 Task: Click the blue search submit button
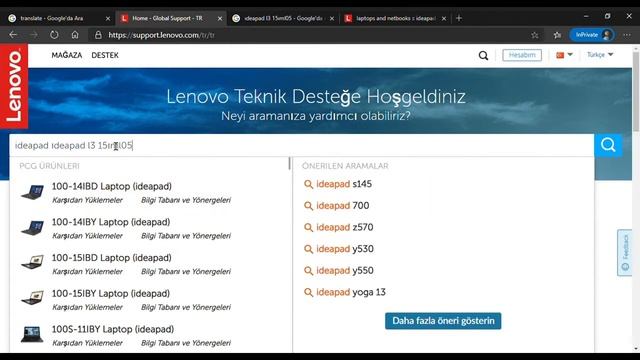(x=608, y=145)
